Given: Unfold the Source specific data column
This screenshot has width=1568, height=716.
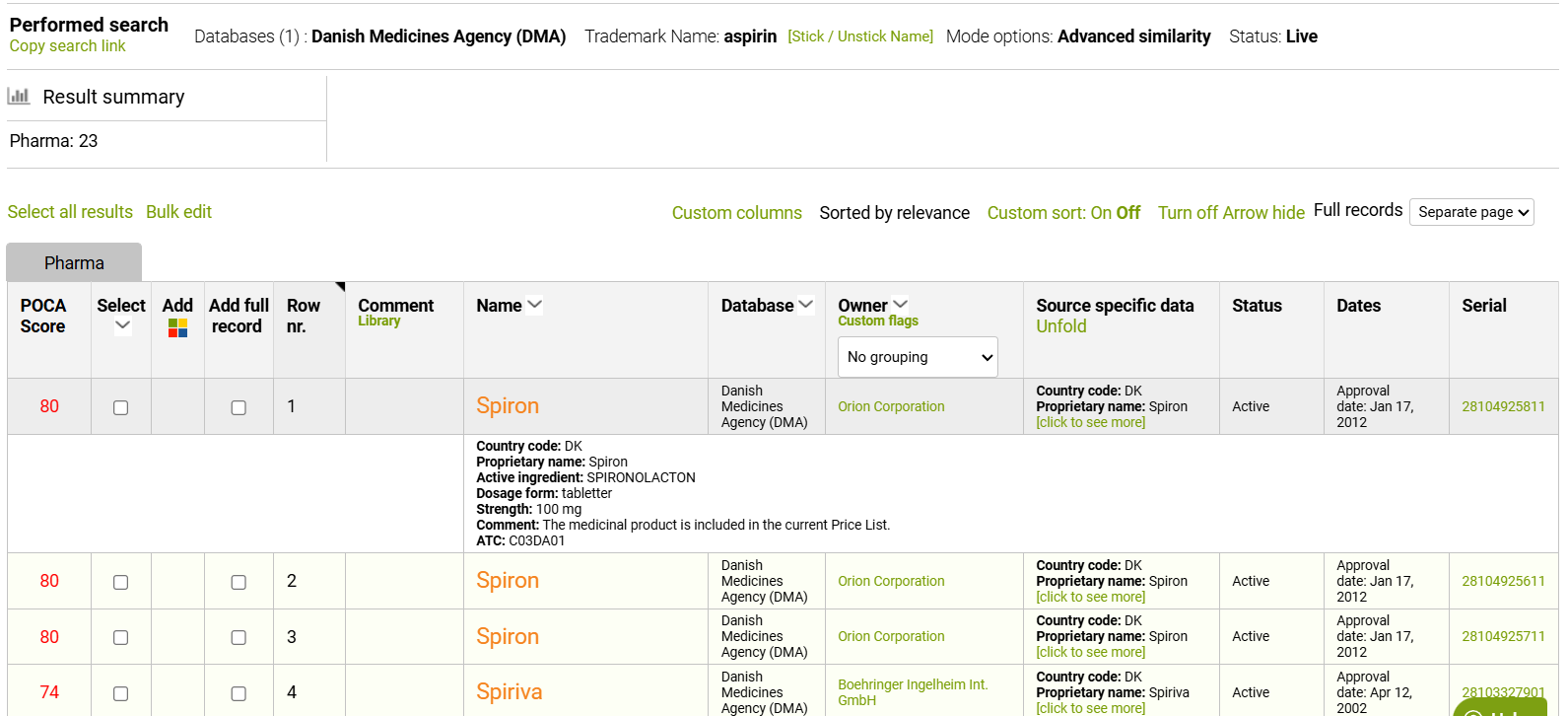Looking at the screenshot, I should tap(1061, 326).
